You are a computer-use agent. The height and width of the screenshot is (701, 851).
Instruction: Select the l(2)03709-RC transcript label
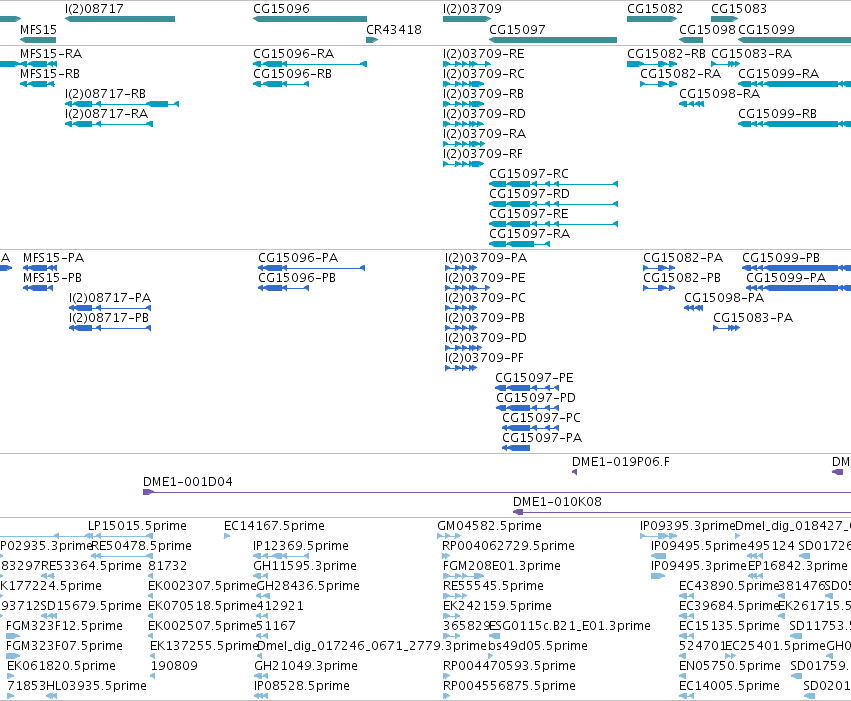point(484,74)
